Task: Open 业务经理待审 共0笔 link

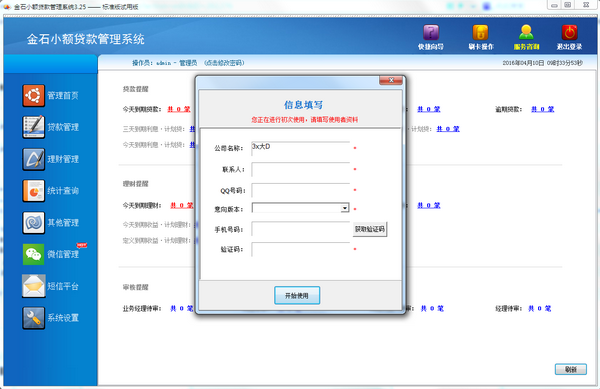Action: [181, 308]
